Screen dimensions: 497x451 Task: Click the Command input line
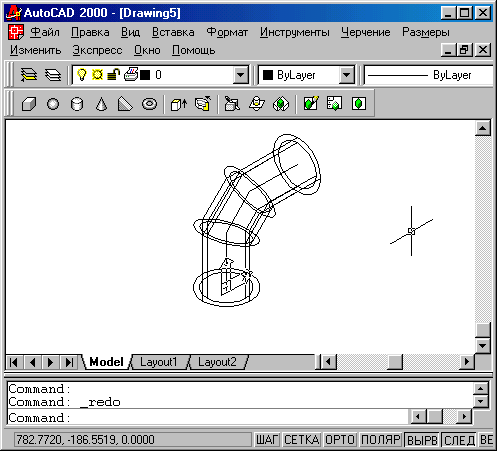(207, 418)
